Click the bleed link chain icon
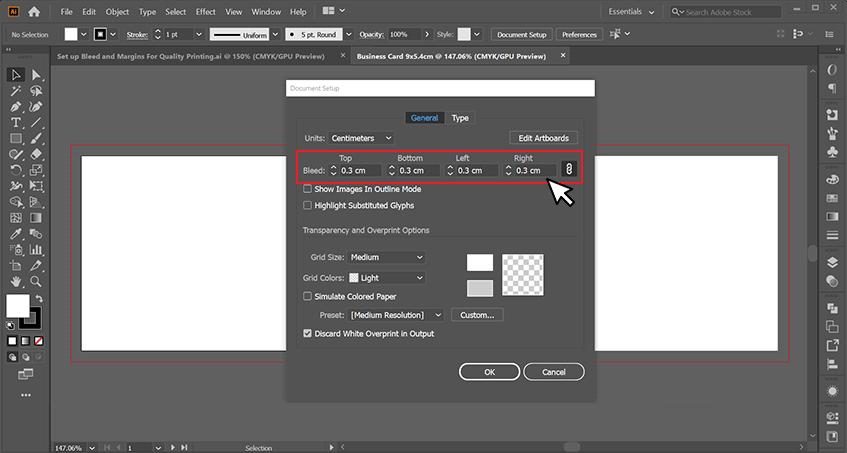 click(x=568, y=170)
